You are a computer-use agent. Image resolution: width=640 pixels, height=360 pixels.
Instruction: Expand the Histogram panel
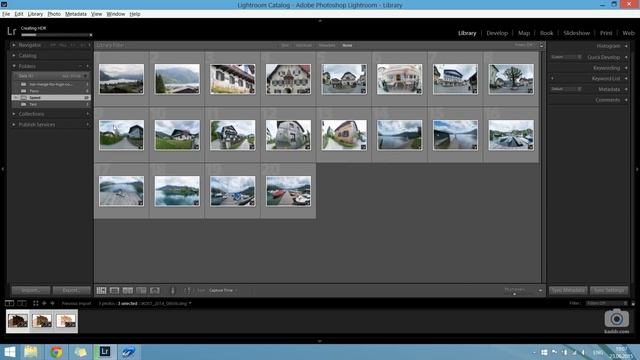626,46
